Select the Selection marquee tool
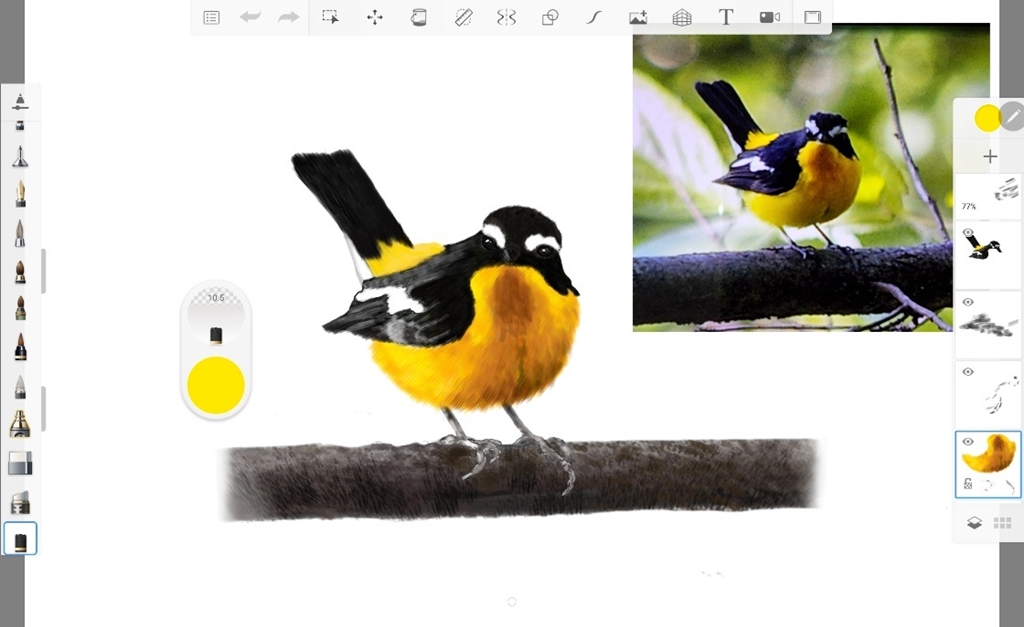Screen dimensions: 1024x627 click(330, 17)
